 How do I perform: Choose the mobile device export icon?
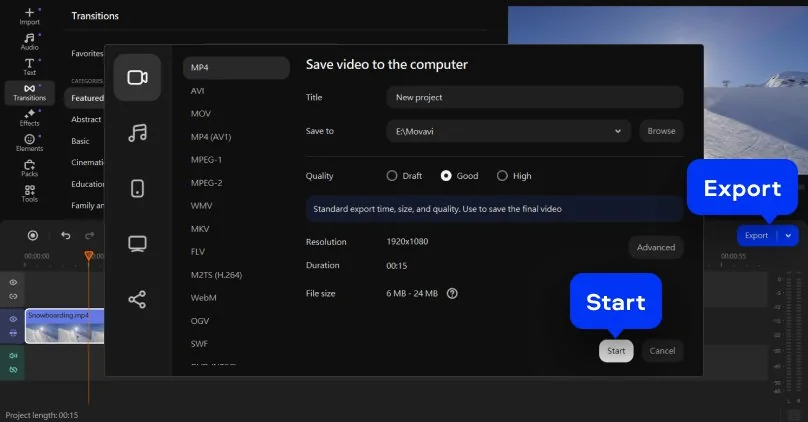137,188
